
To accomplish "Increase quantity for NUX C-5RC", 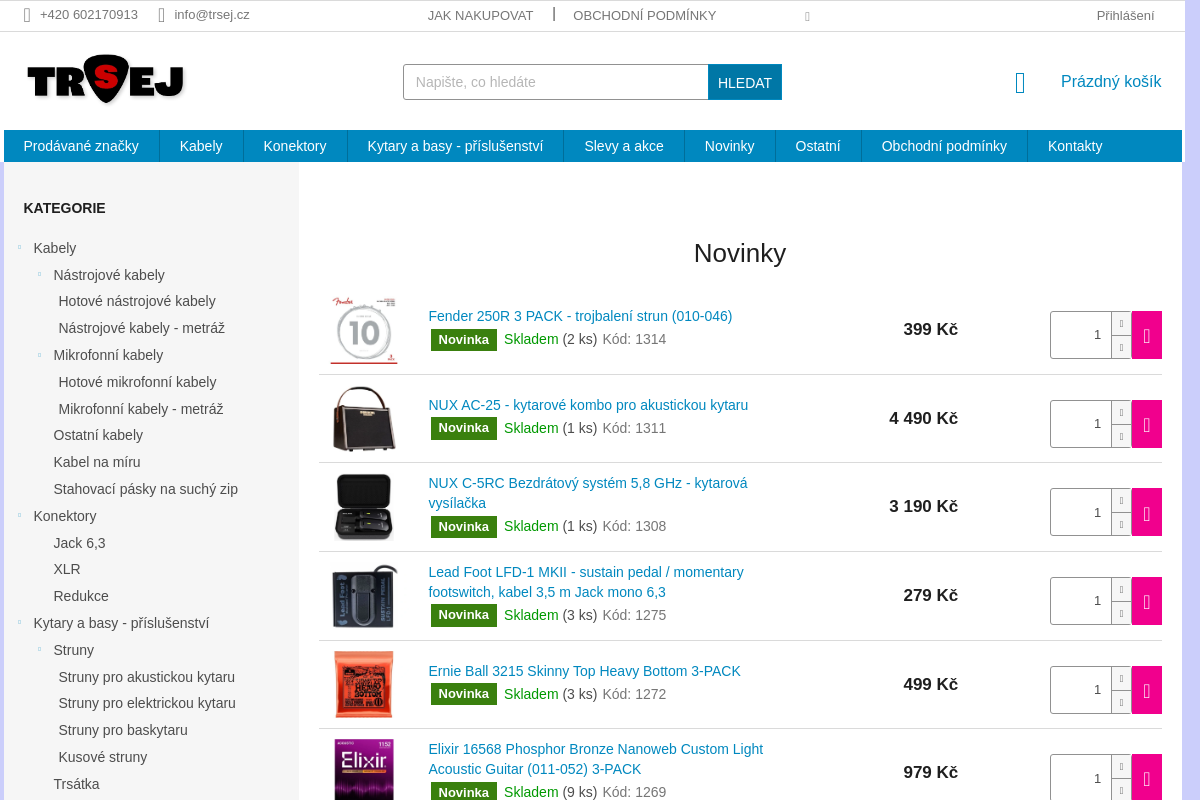I will coord(1121,501).
